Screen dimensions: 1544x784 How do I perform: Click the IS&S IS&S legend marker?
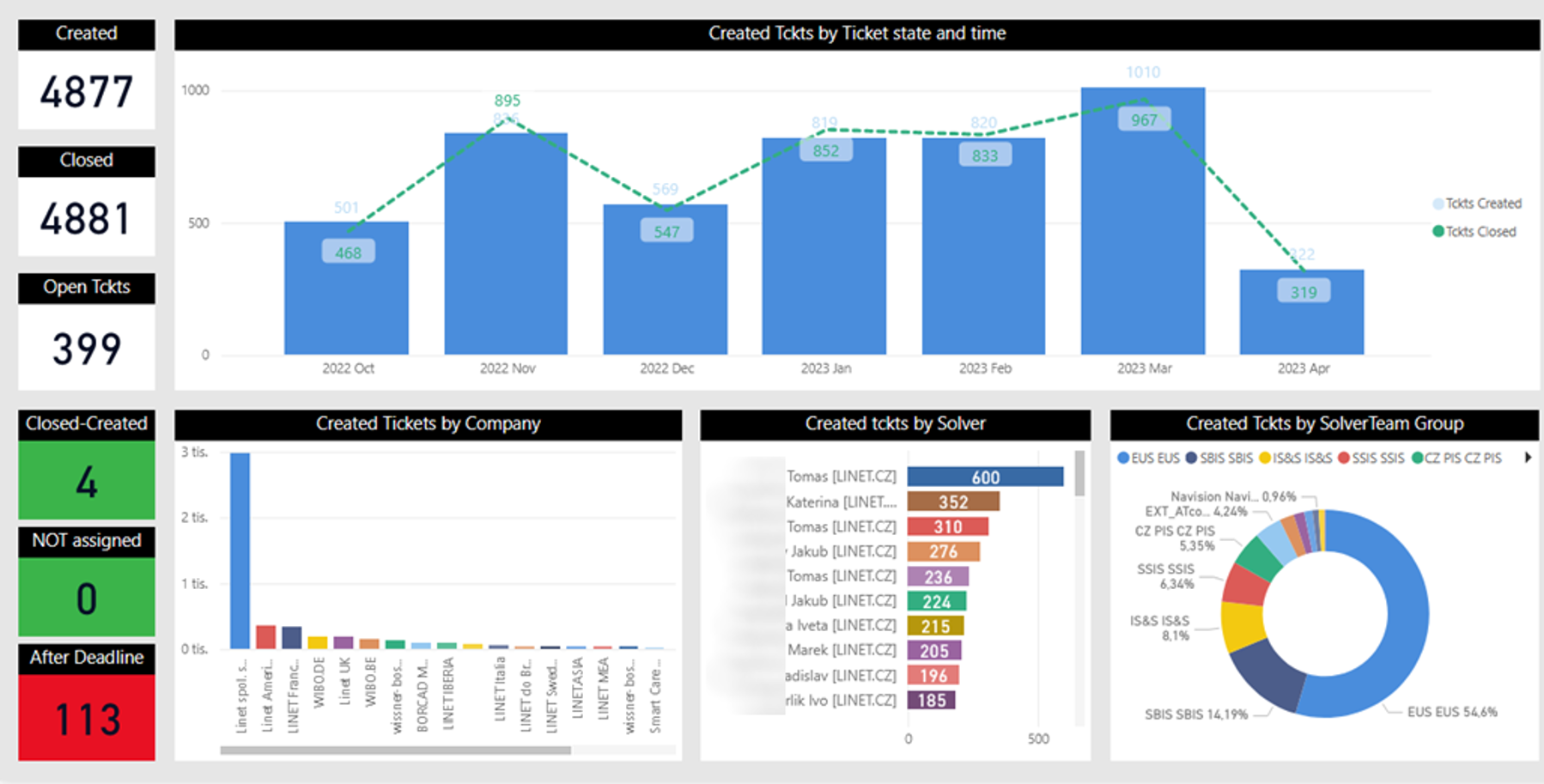click(1265, 459)
